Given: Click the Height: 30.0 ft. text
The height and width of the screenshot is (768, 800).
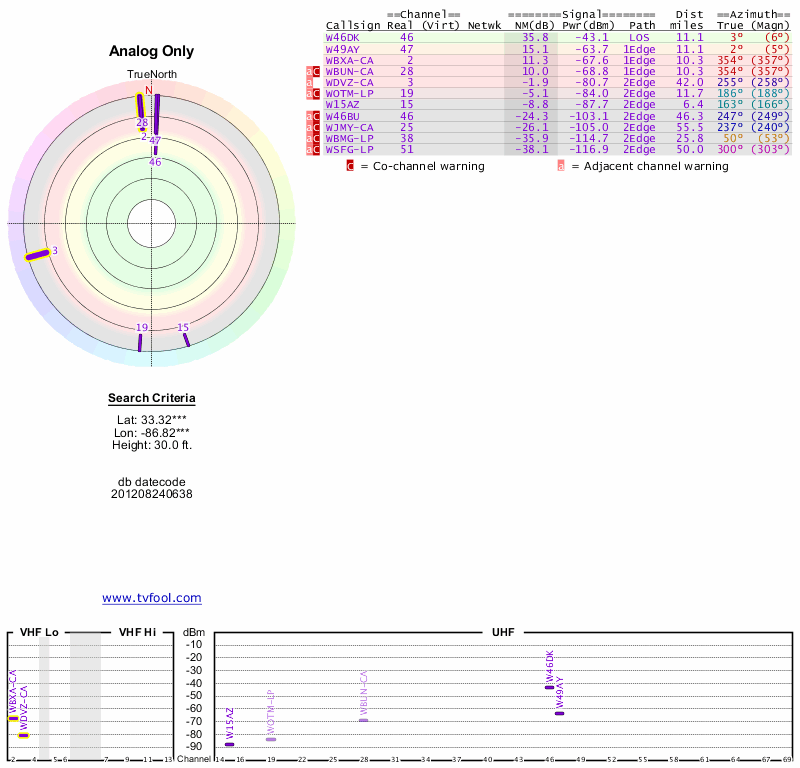Looking at the screenshot, I should [x=152, y=445].
